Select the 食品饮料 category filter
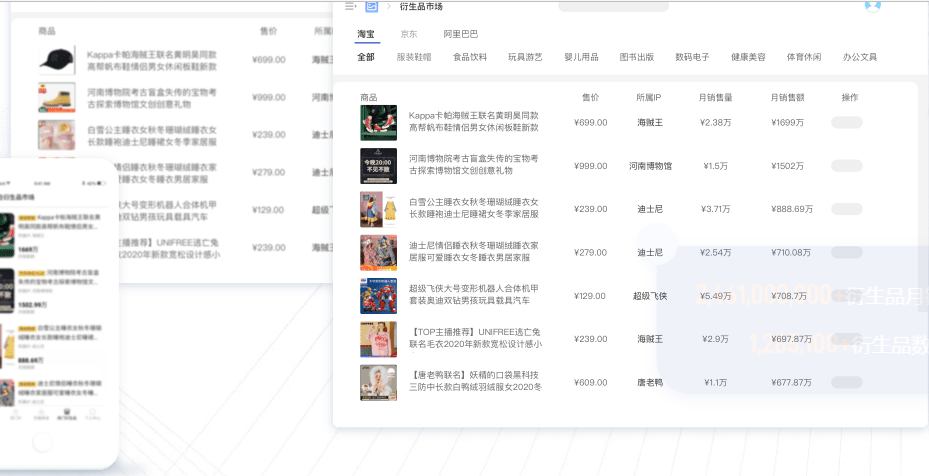Viewport: 929px width, 476px height. point(470,57)
